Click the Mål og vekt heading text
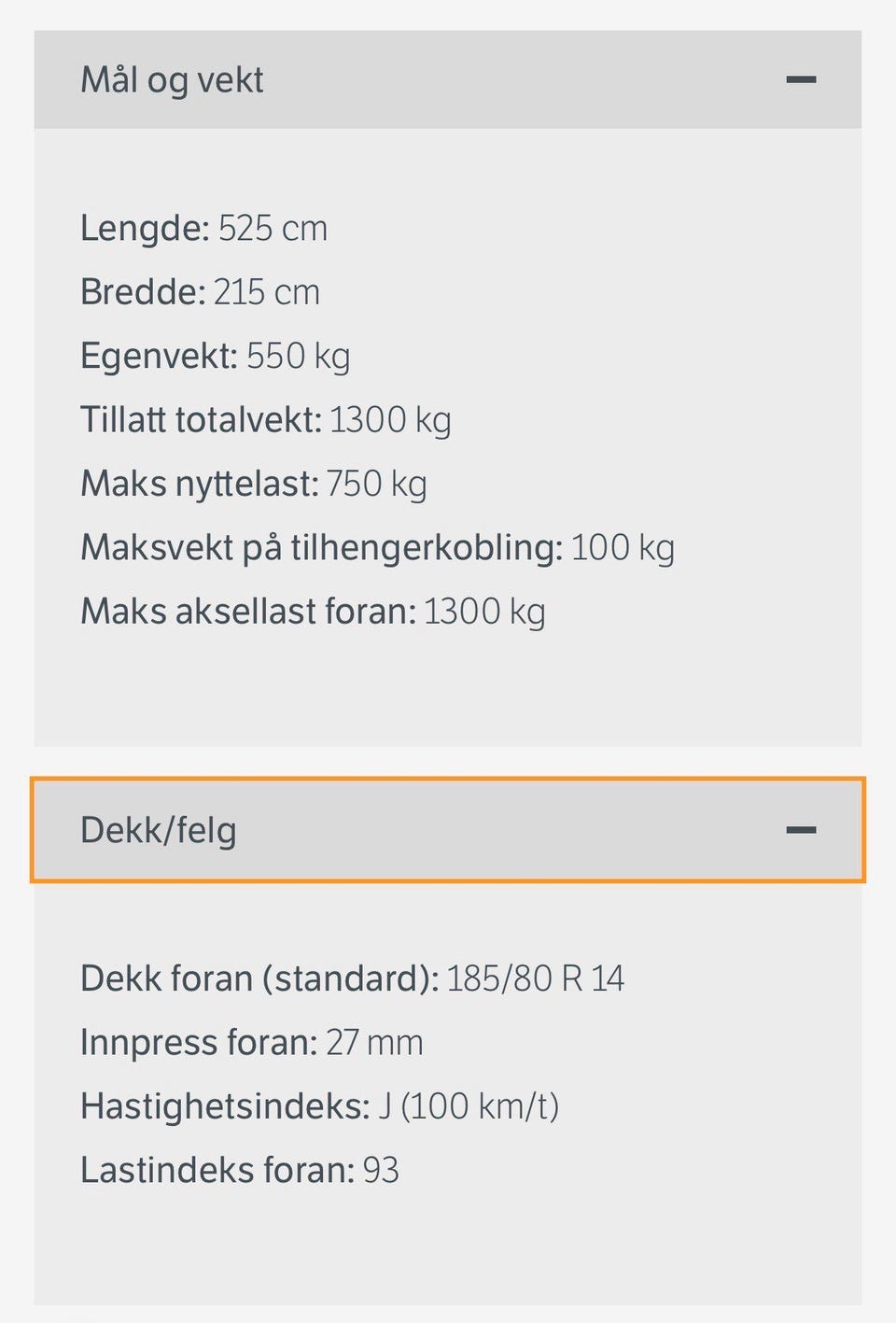Screen dimensions: 896x1323 pyautogui.click(x=172, y=80)
